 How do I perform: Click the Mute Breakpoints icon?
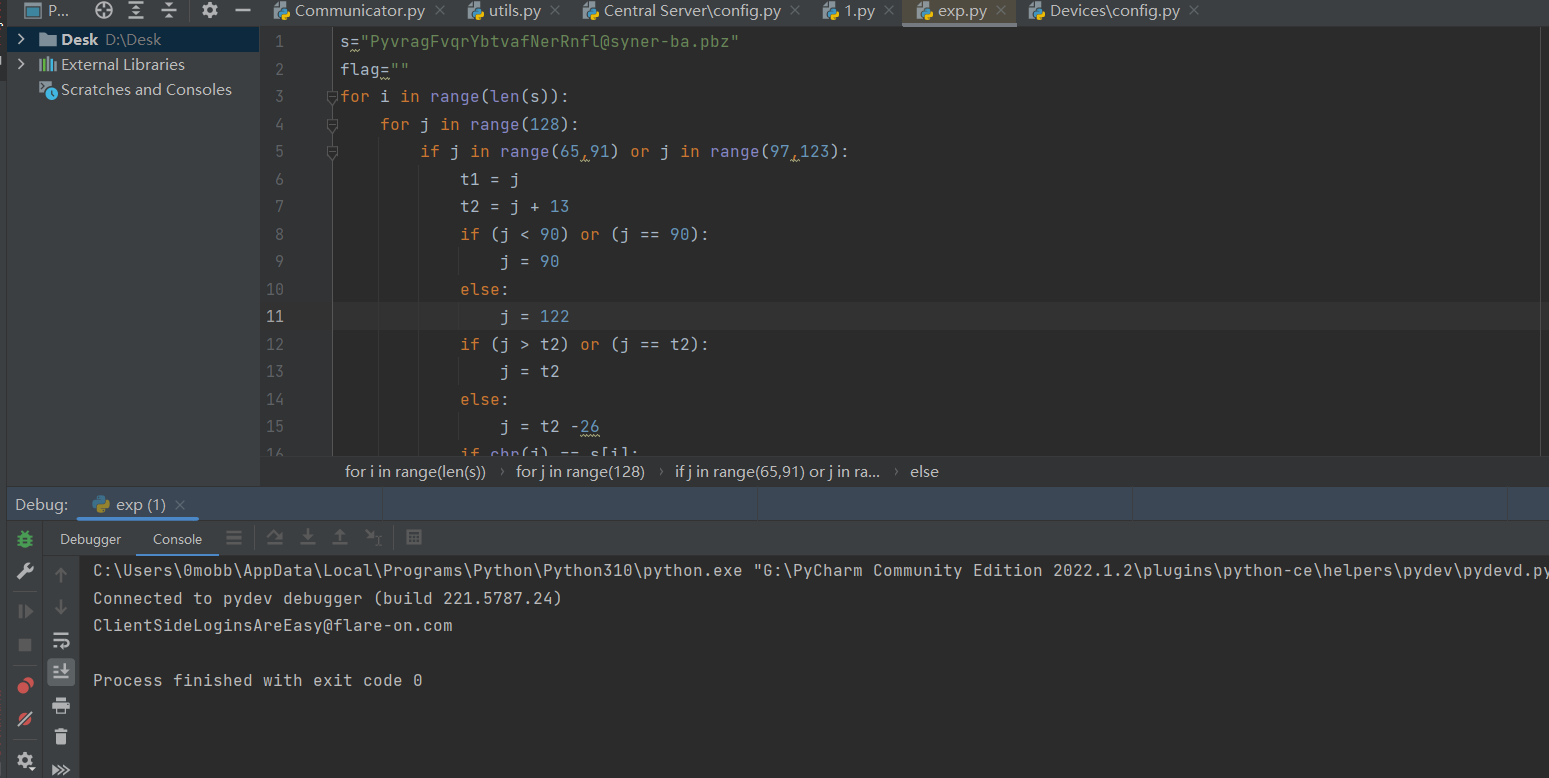[25, 719]
